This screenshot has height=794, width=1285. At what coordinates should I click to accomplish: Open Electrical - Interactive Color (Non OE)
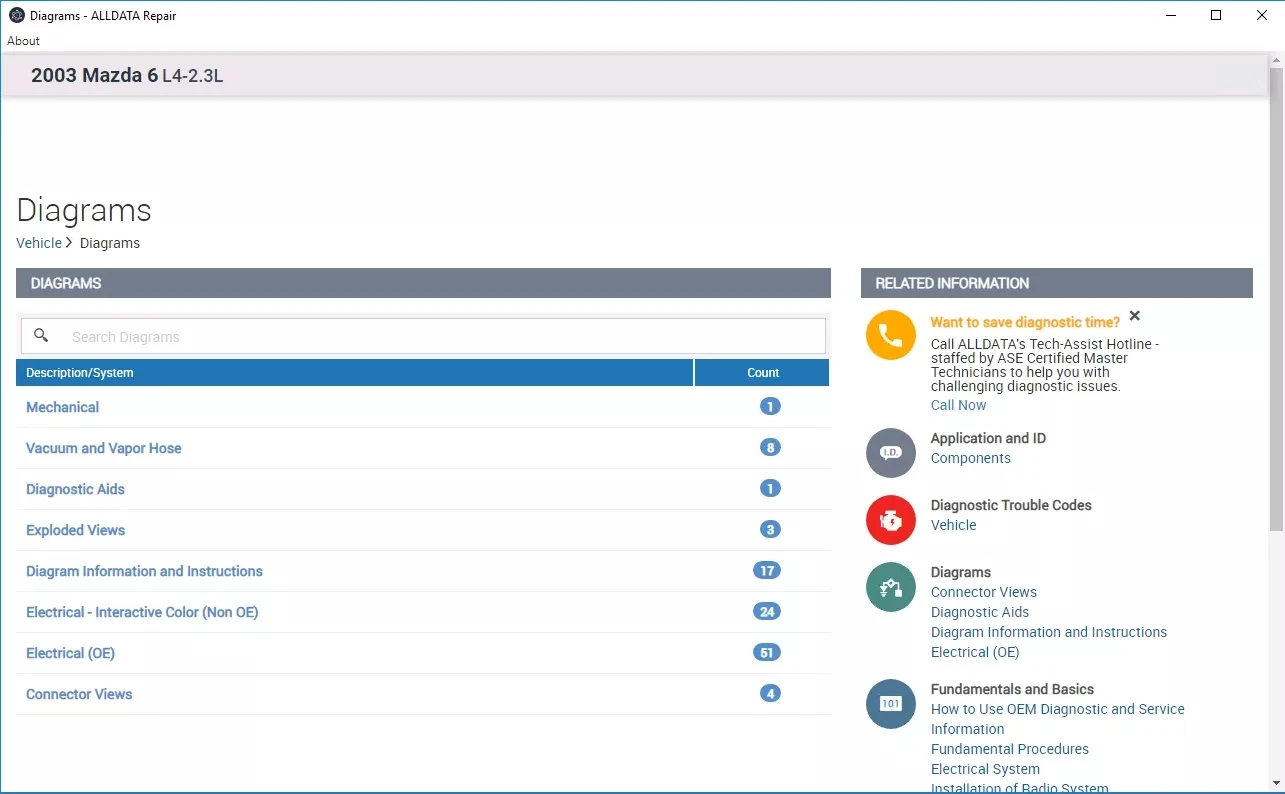pos(142,612)
